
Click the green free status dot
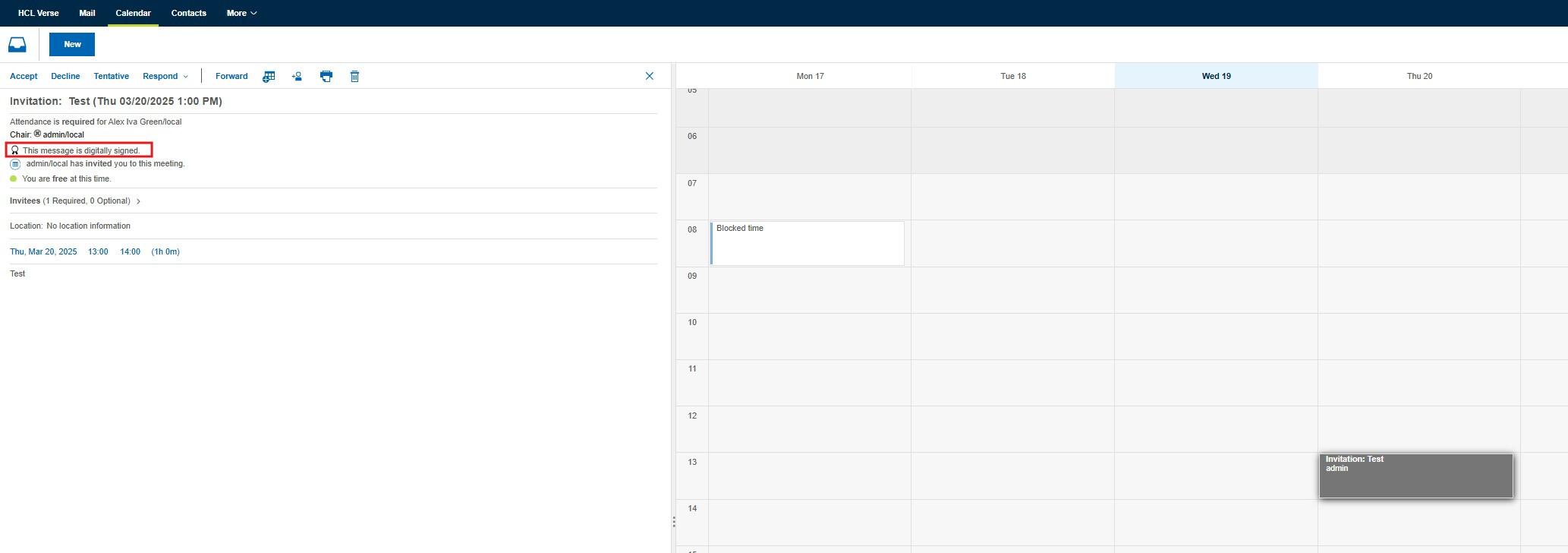[x=13, y=179]
